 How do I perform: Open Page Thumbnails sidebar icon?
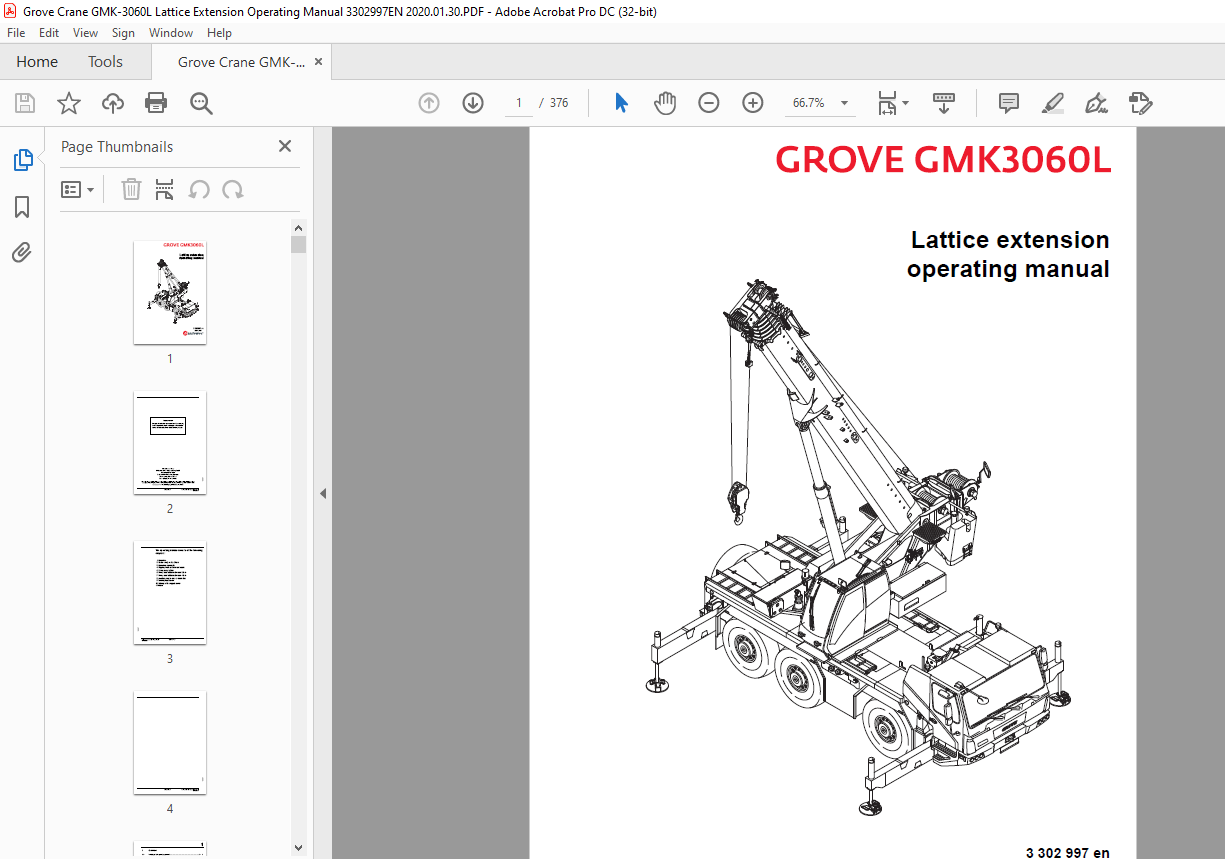pyautogui.click(x=22, y=160)
